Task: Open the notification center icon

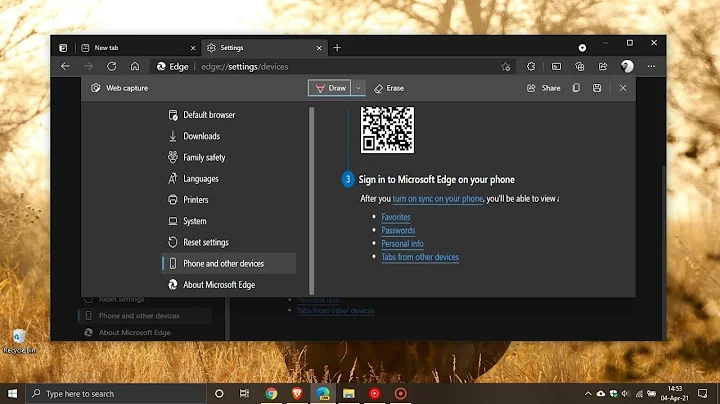Action: [703, 393]
